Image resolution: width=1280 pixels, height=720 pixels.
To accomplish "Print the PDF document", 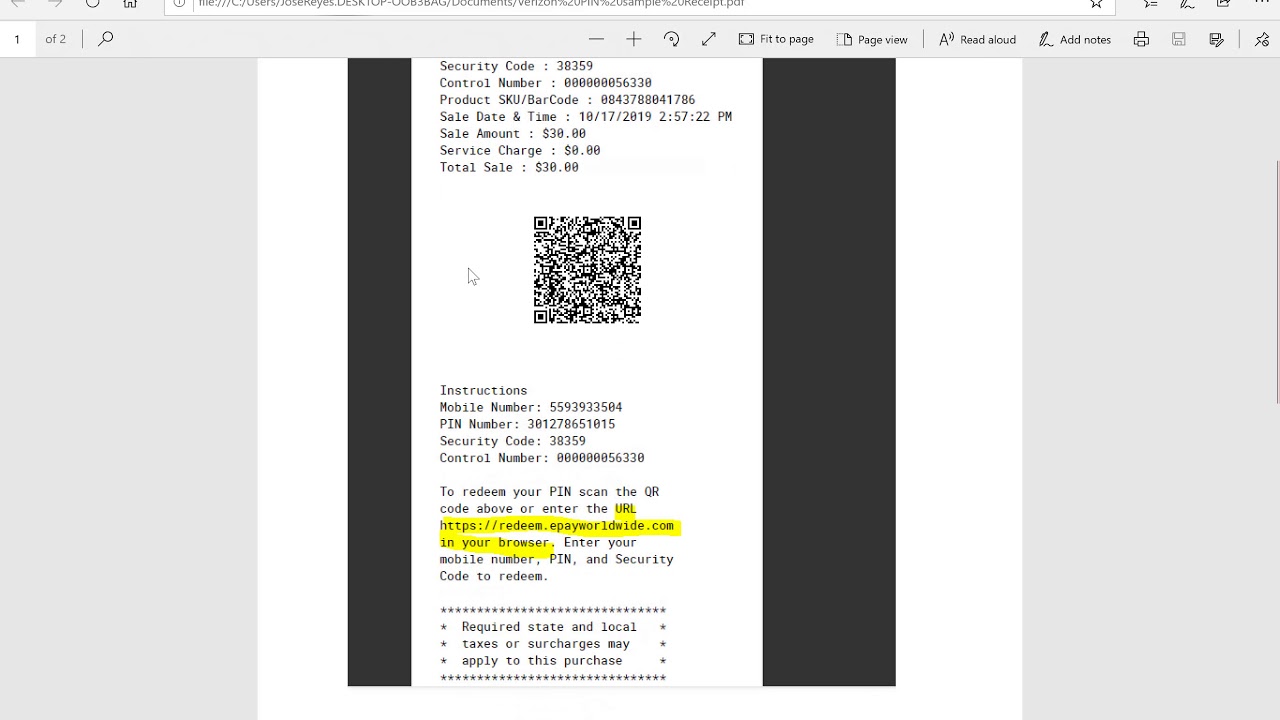I will (x=1141, y=39).
